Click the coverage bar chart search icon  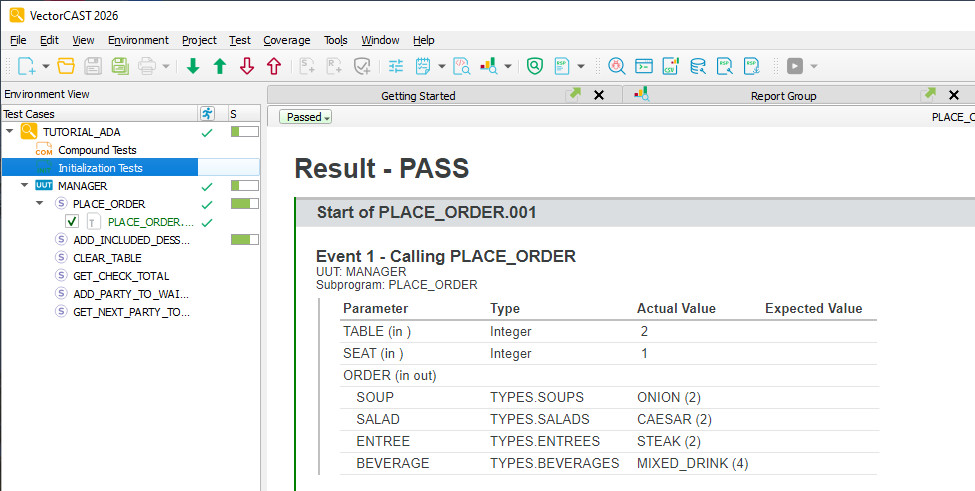click(x=489, y=66)
